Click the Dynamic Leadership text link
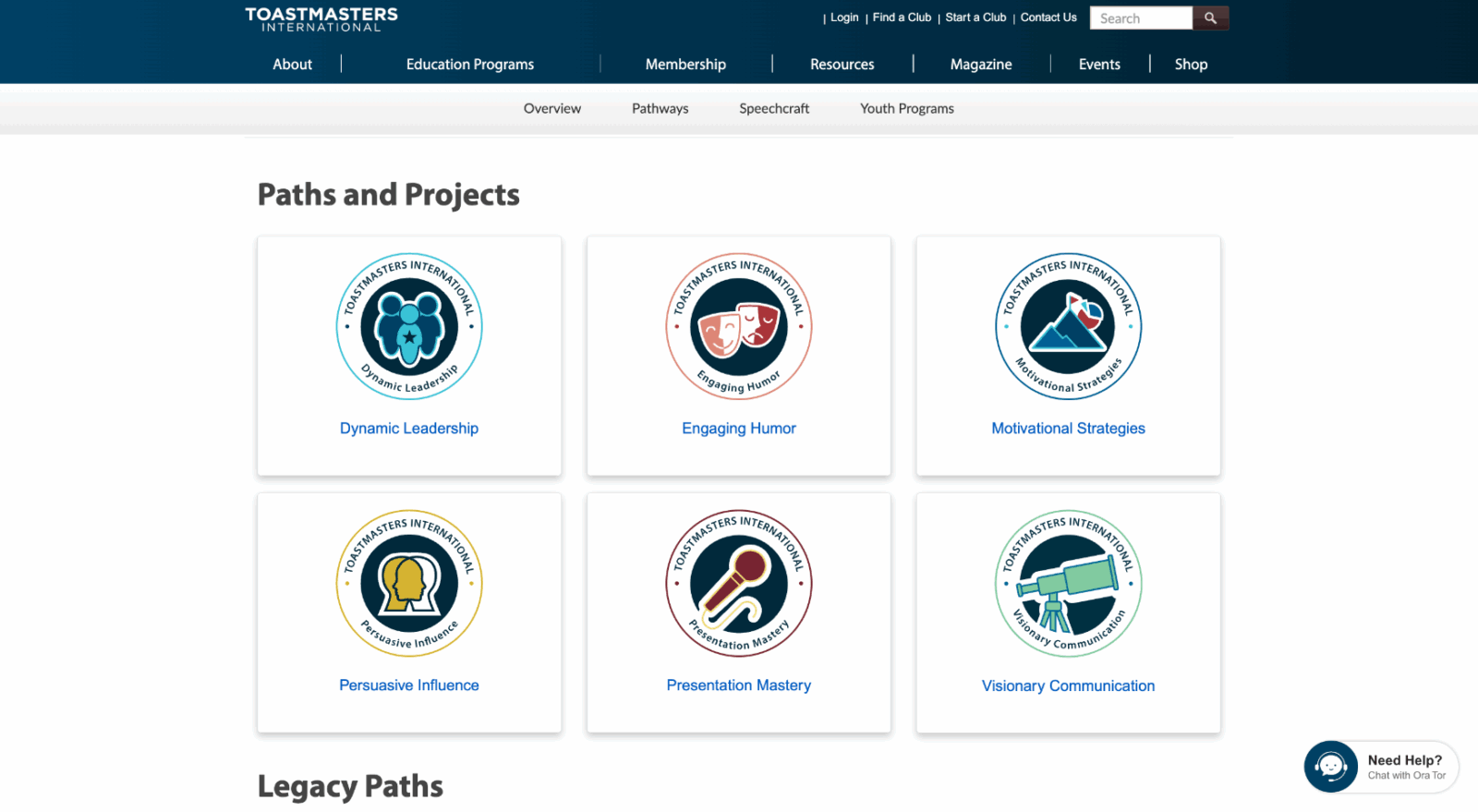This screenshot has height=812, width=1478. point(409,429)
